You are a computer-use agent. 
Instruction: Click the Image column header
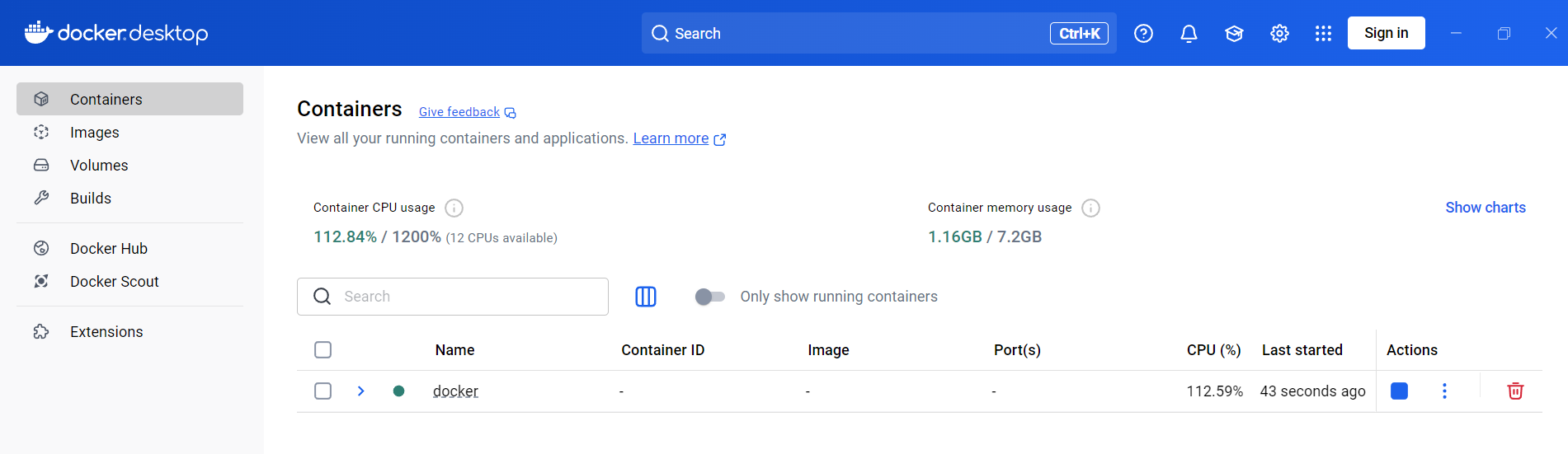[x=828, y=350]
